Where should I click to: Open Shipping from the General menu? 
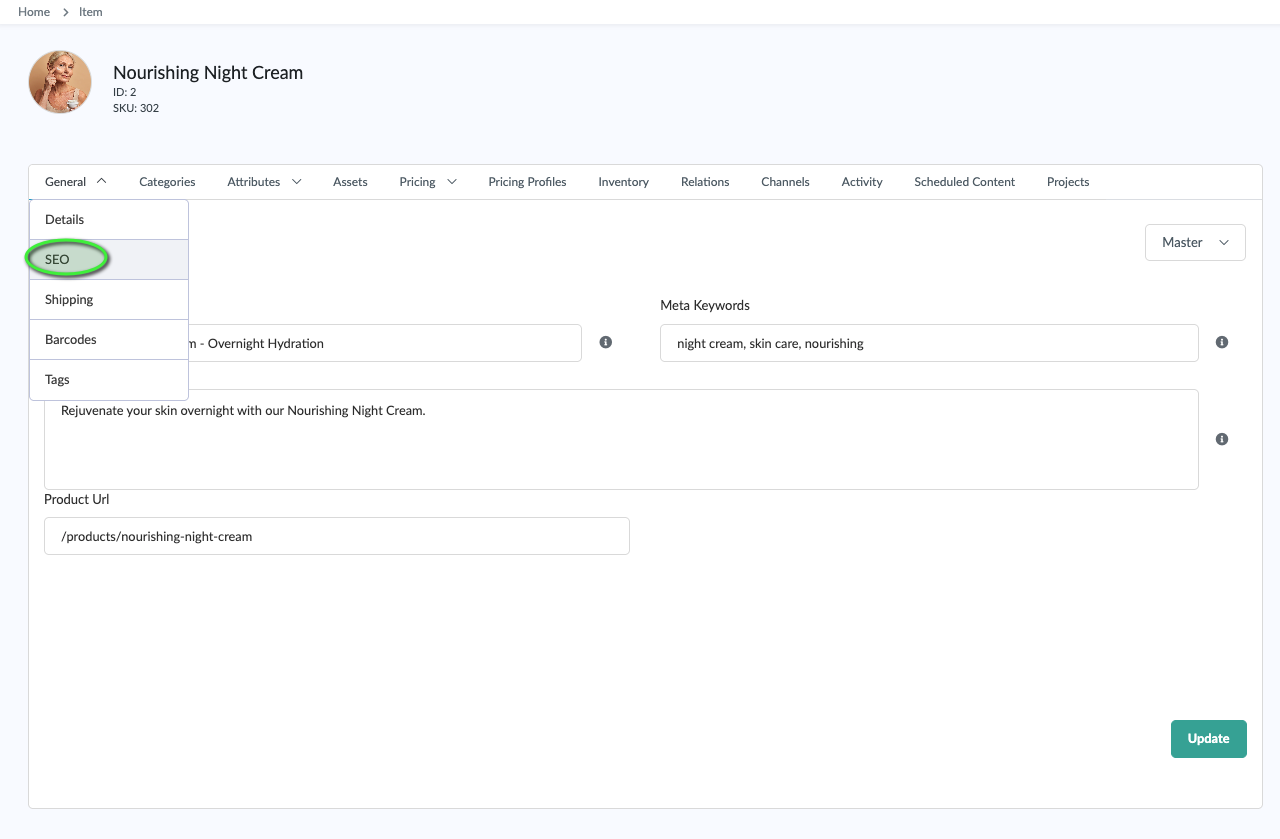tap(69, 300)
